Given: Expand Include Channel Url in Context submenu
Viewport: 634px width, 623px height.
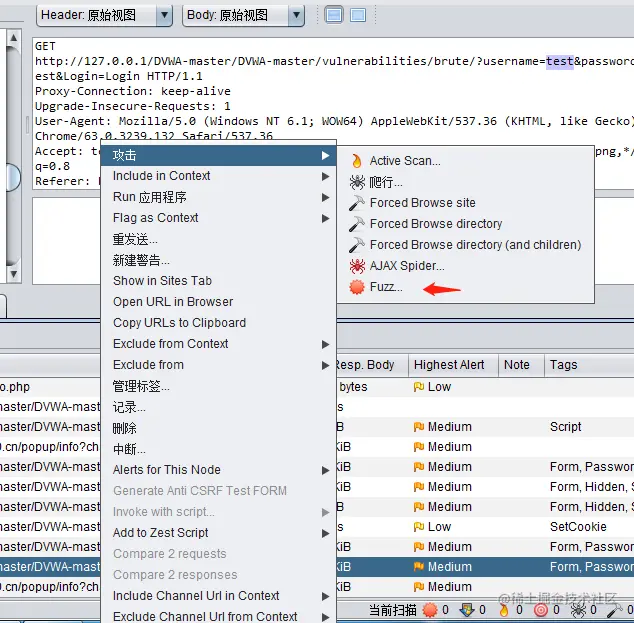Looking at the screenshot, I should point(325,596).
